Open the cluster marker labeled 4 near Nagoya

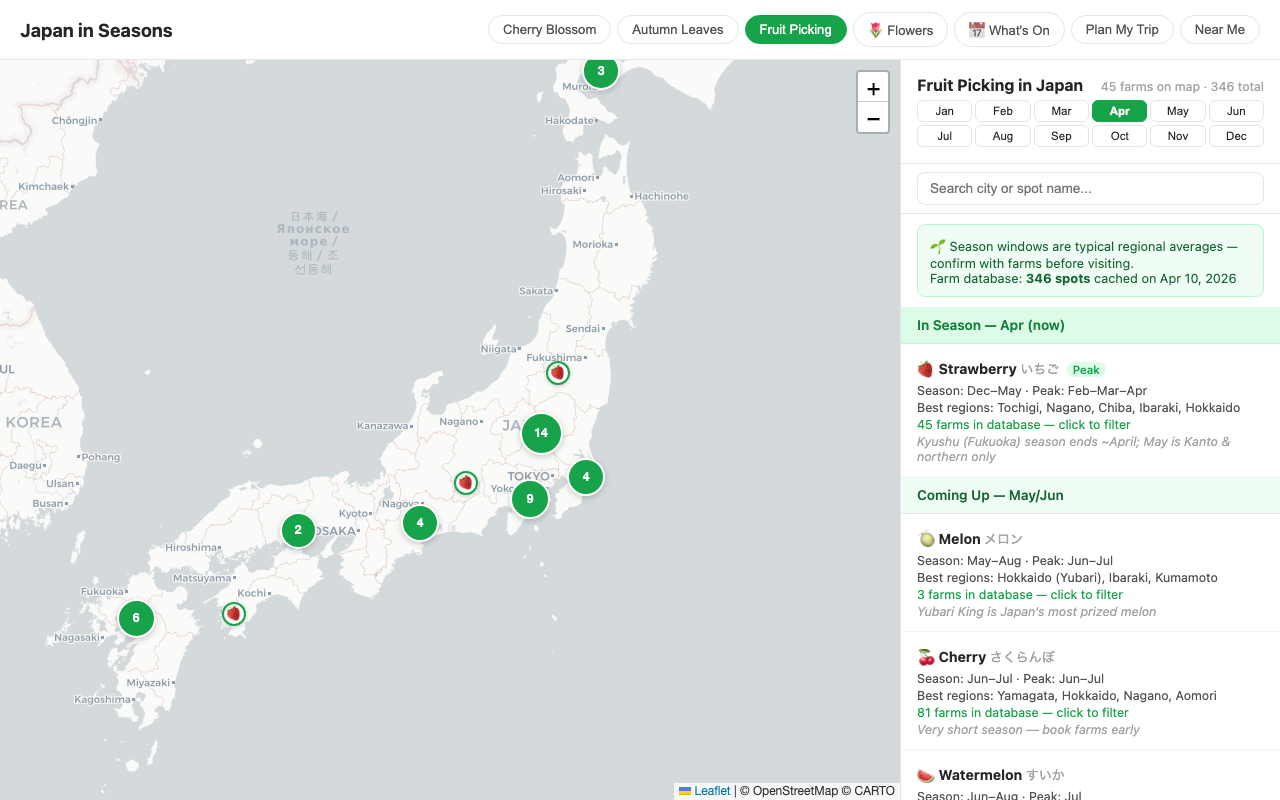point(420,522)
